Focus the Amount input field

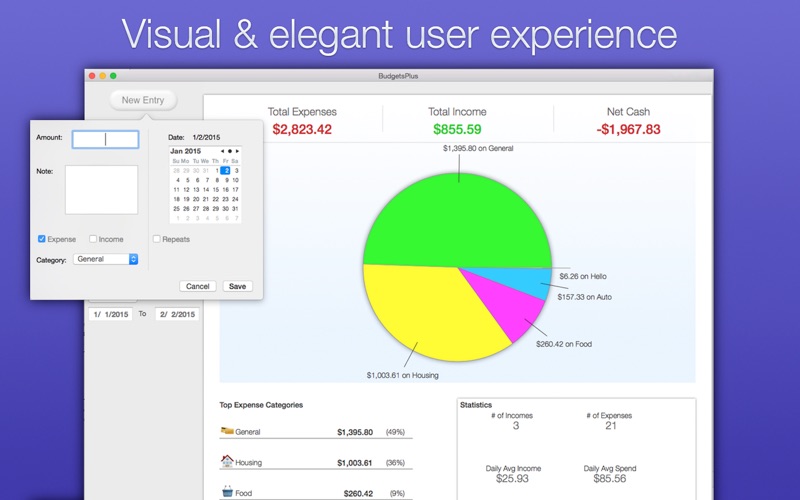click(x=106, y=139)
